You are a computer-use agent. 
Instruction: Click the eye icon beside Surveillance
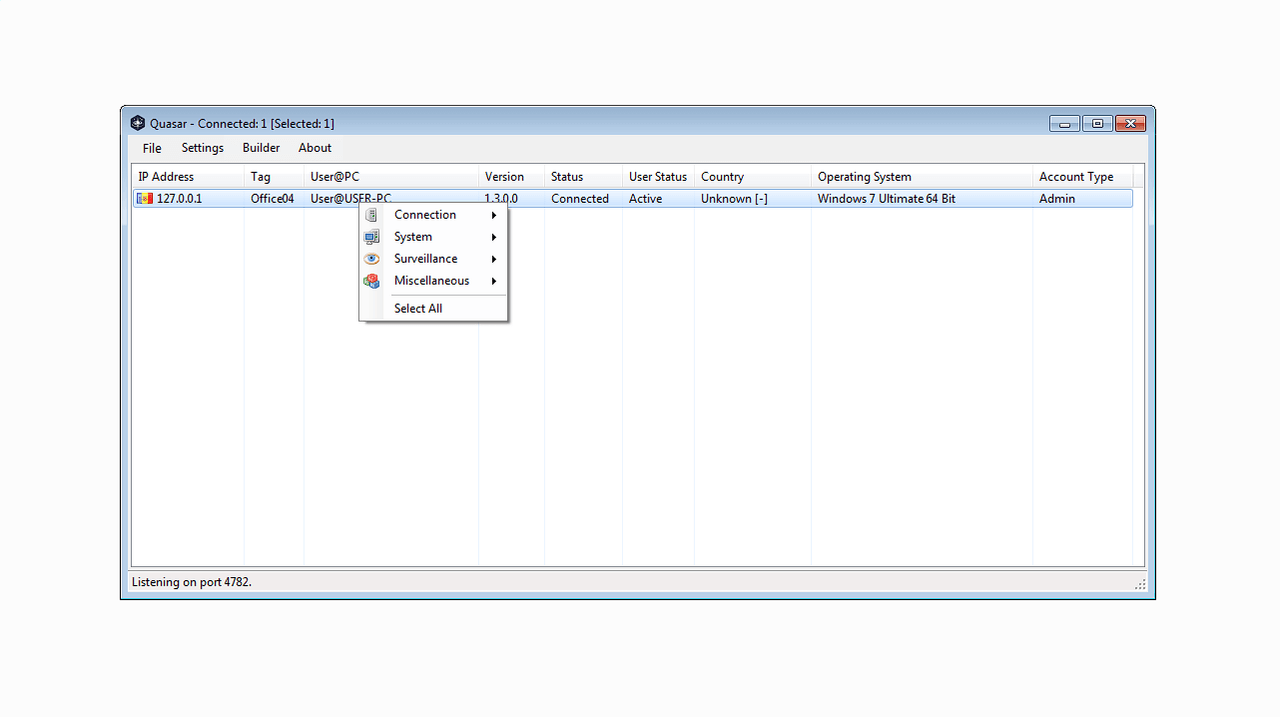(x=371, y=258)
